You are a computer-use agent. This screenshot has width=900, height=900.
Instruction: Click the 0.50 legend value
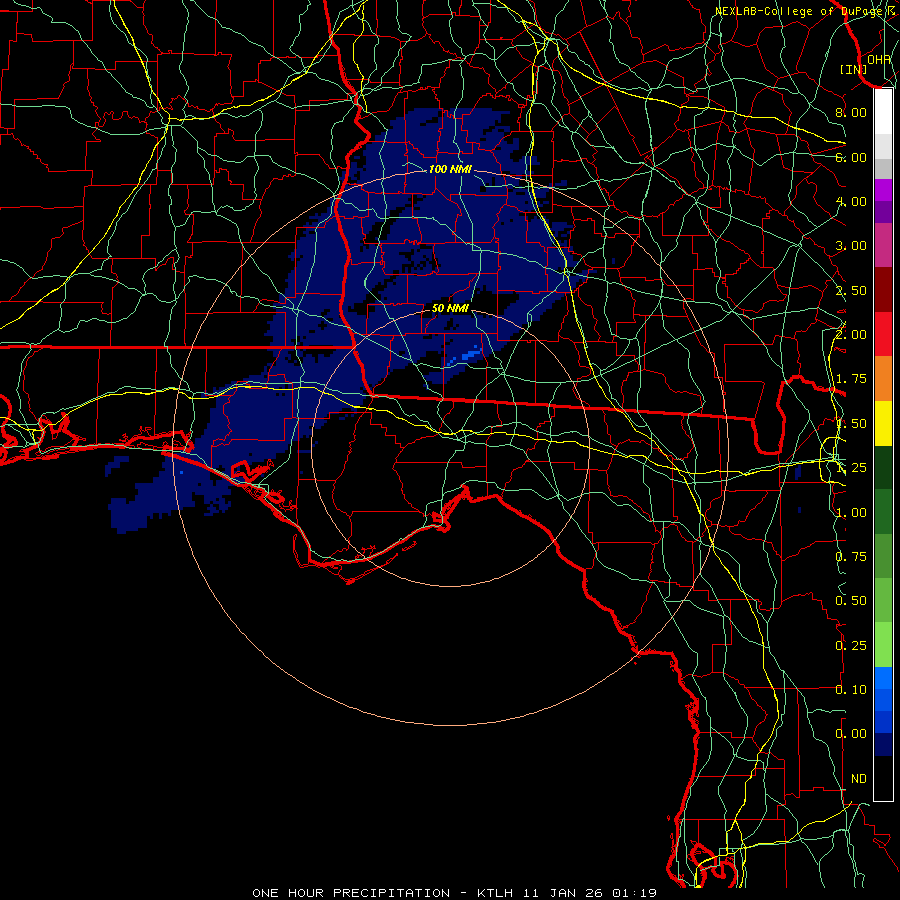(x=851, y=601)
